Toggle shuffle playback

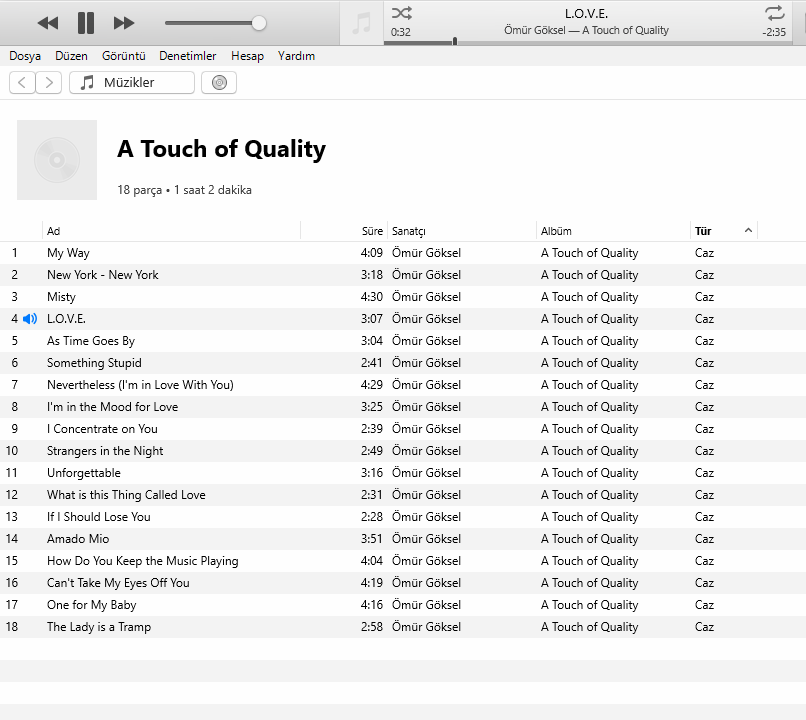[401, 13]
